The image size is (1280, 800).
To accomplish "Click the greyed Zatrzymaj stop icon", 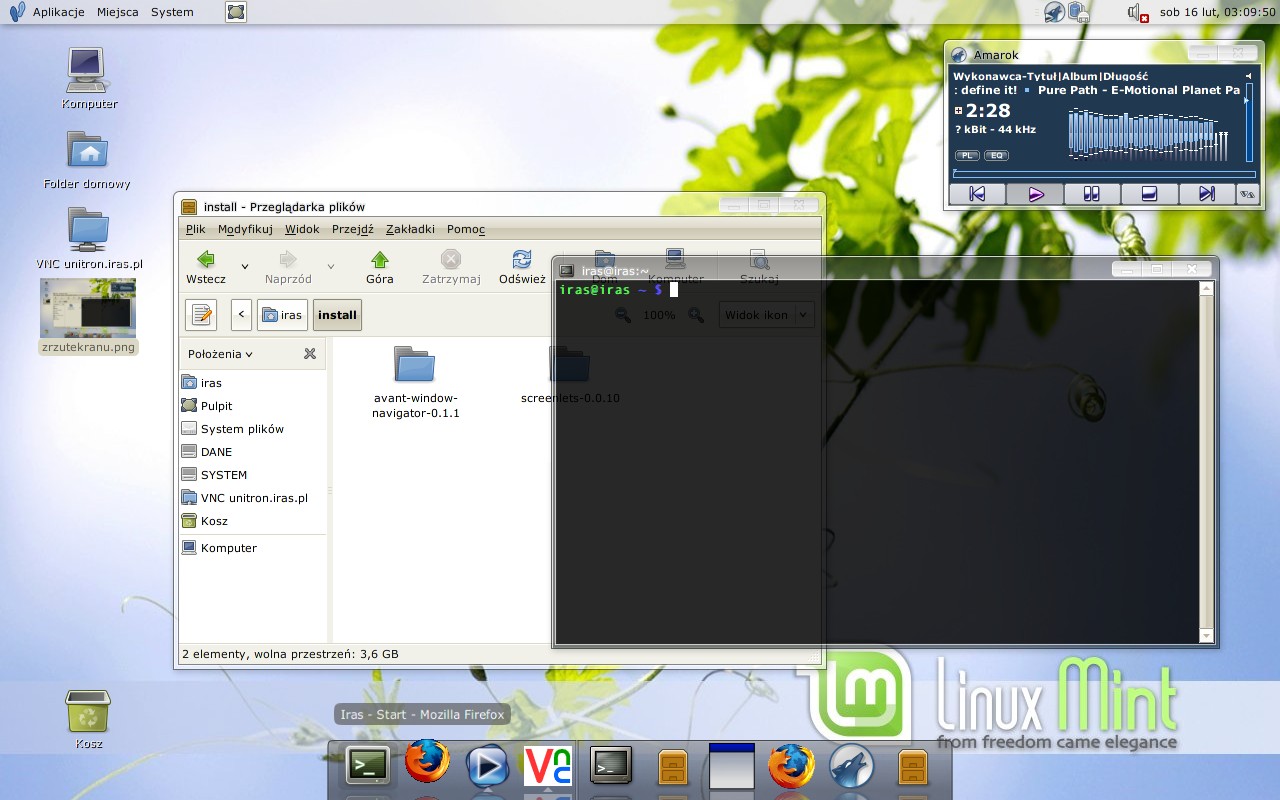I will (451, 260).
